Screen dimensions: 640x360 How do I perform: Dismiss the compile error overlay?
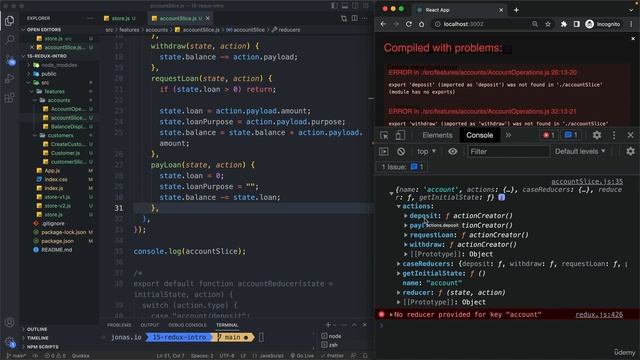[633, 38]
